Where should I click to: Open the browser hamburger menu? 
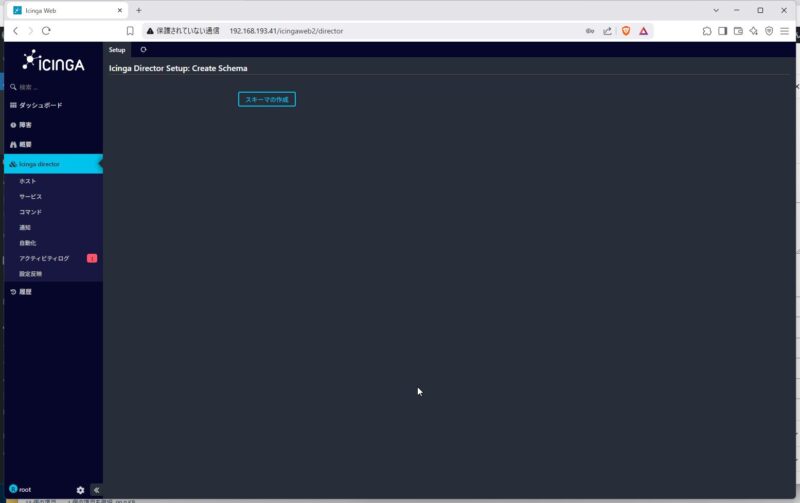tap(785, 31)
